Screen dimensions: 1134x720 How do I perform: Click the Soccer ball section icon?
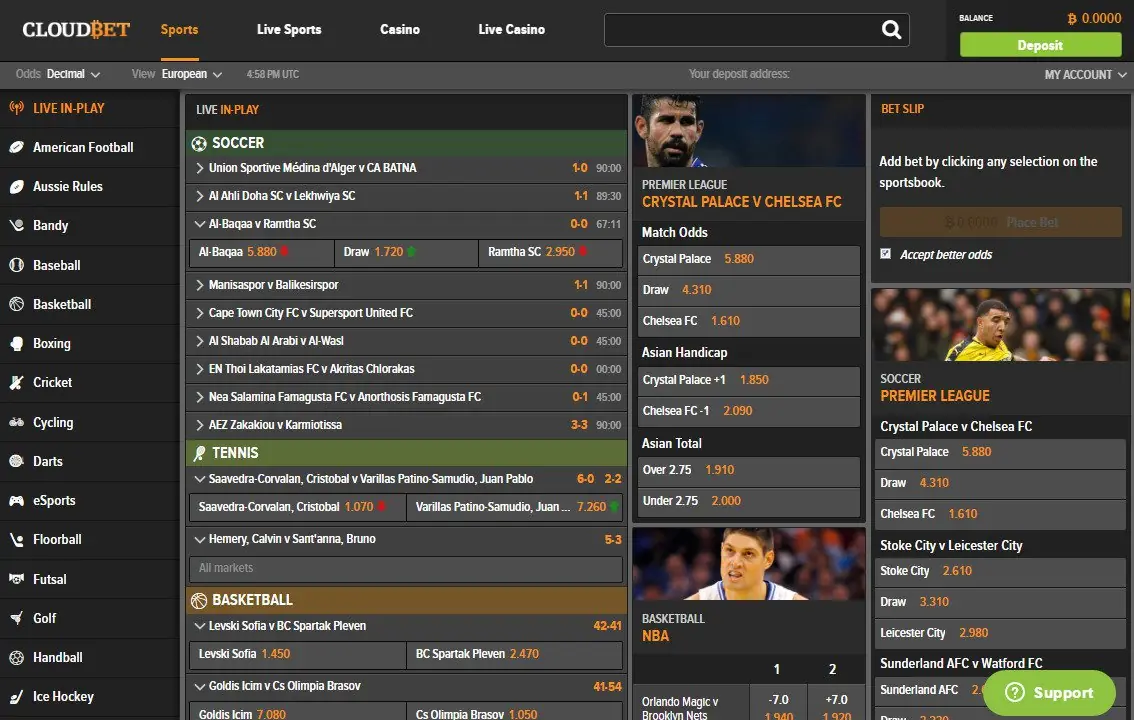199,143
